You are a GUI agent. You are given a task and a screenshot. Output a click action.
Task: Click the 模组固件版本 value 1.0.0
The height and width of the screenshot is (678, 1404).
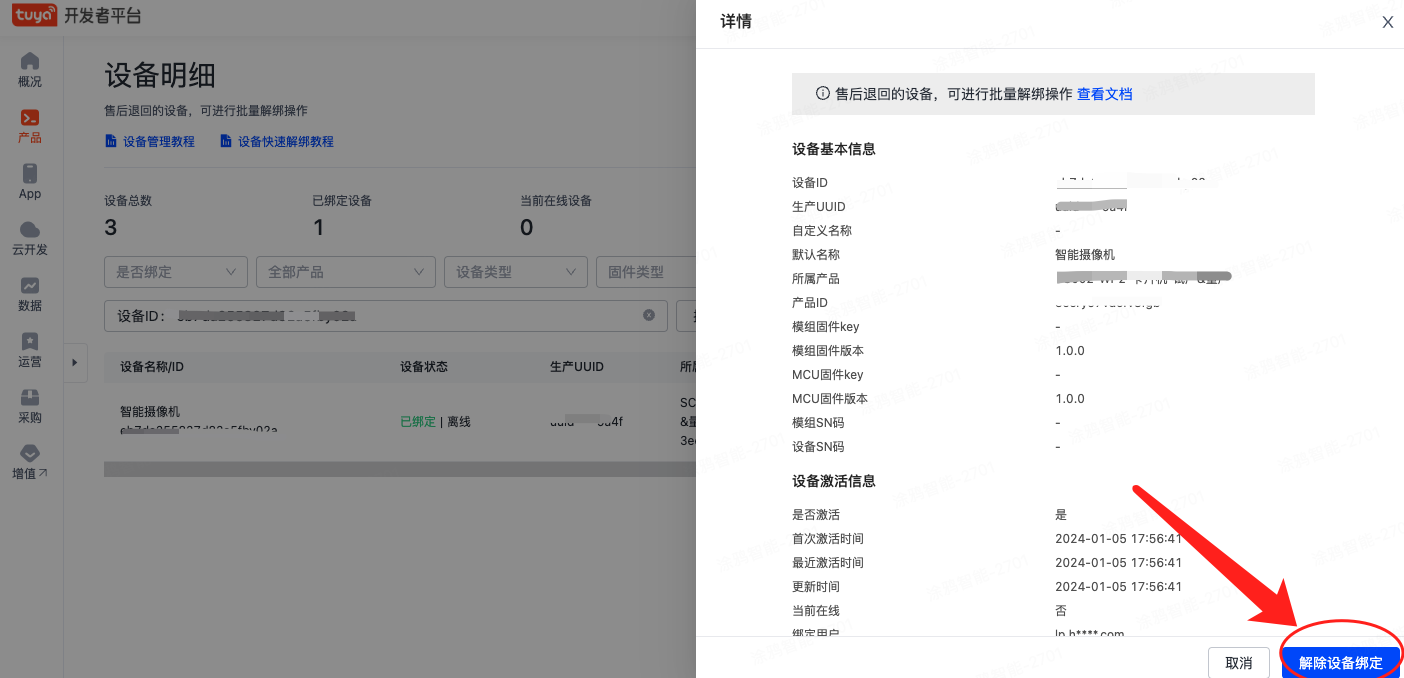(x=1070, y=351)
